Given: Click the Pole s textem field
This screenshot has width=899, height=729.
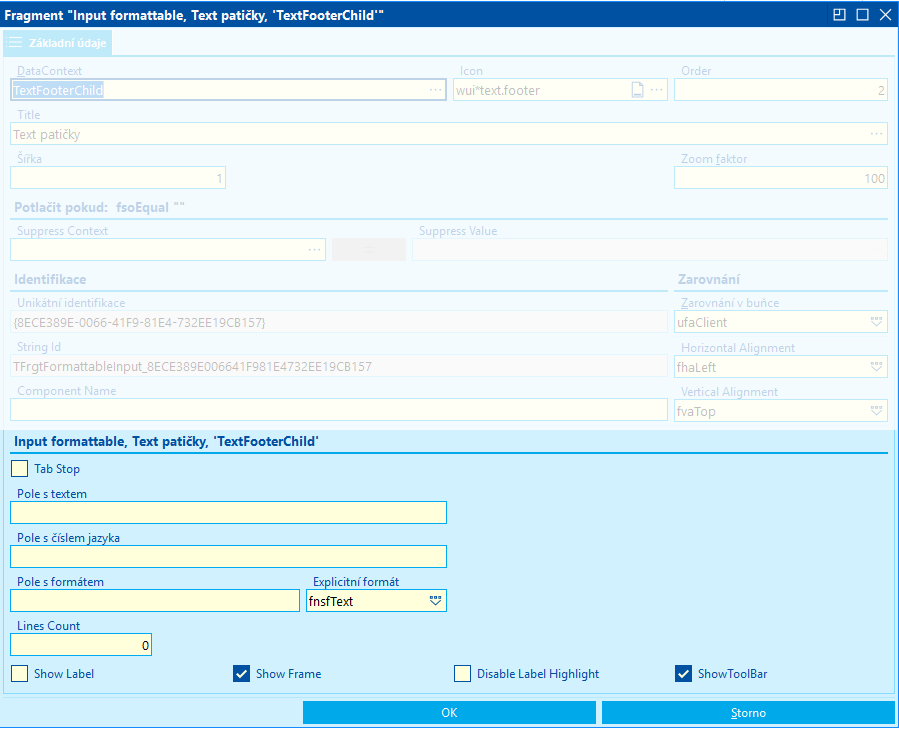Looking at the screenshot, I should coord(228,512).
